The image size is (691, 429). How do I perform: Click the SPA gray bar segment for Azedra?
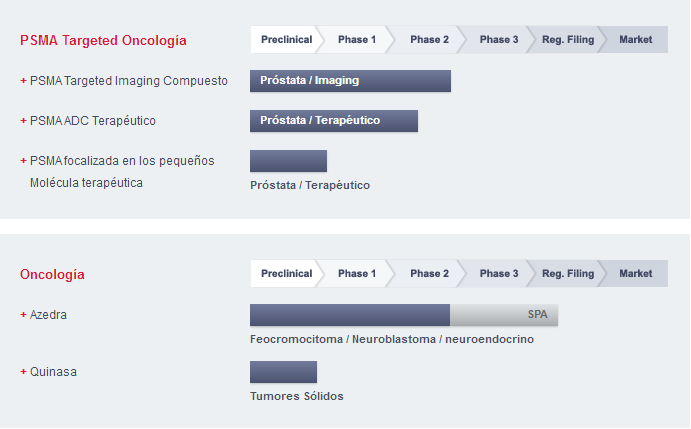coord(504,315)
